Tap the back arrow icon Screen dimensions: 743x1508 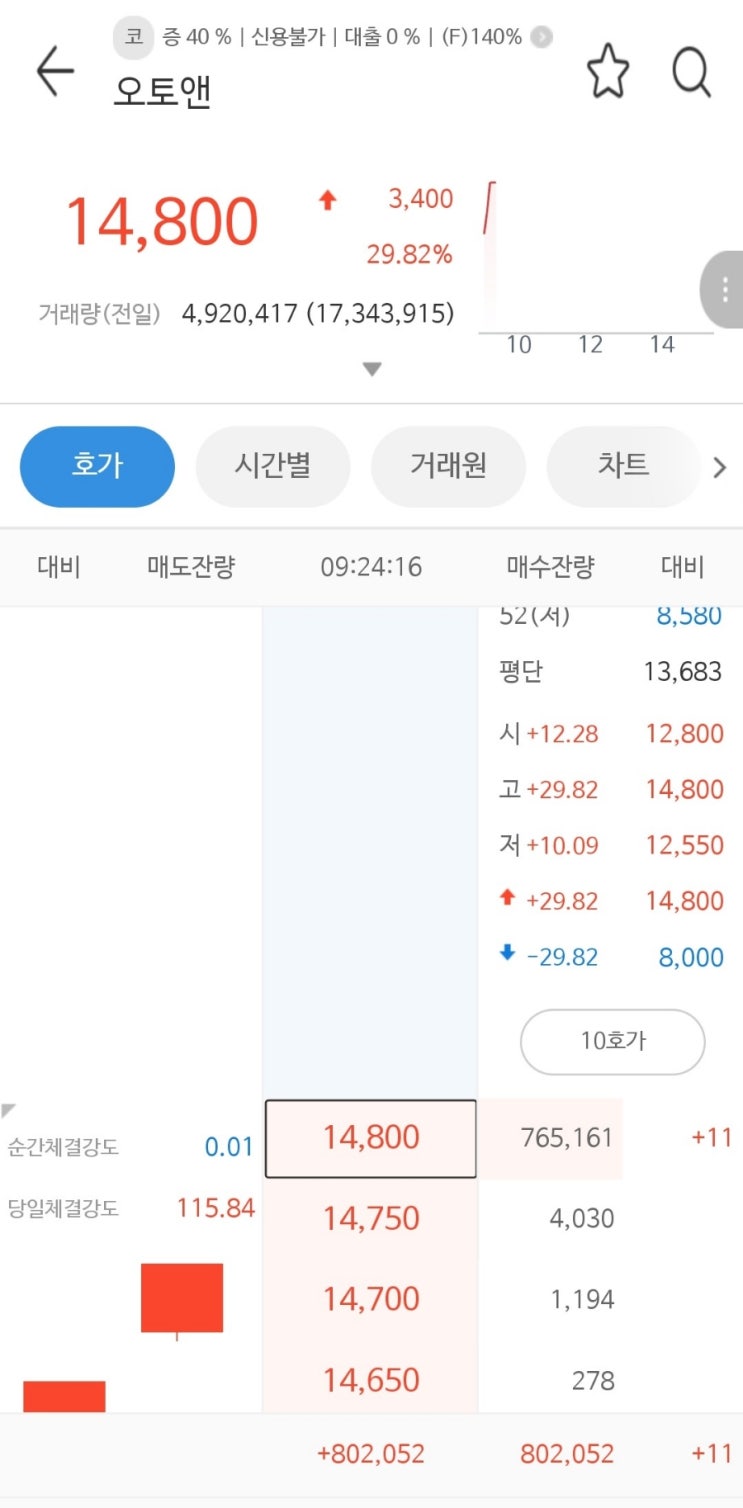tap(55, 72)
